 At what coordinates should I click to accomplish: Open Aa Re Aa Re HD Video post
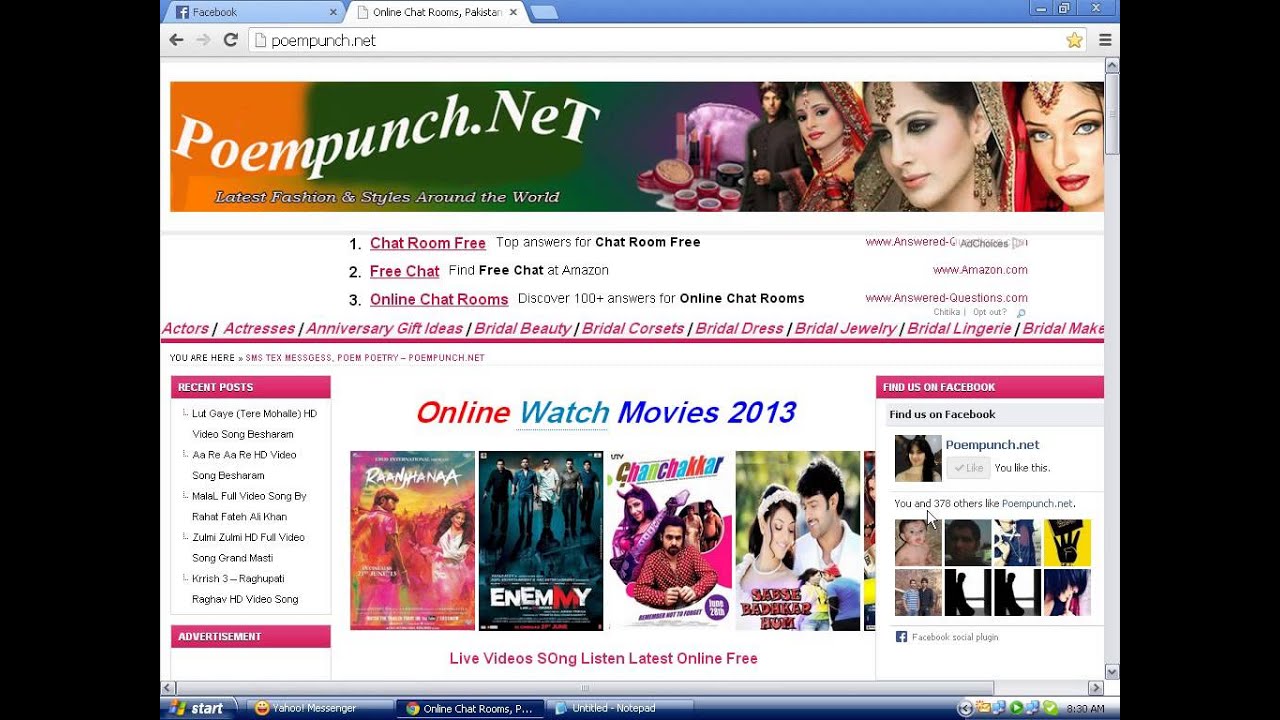(x=244, y=465)
